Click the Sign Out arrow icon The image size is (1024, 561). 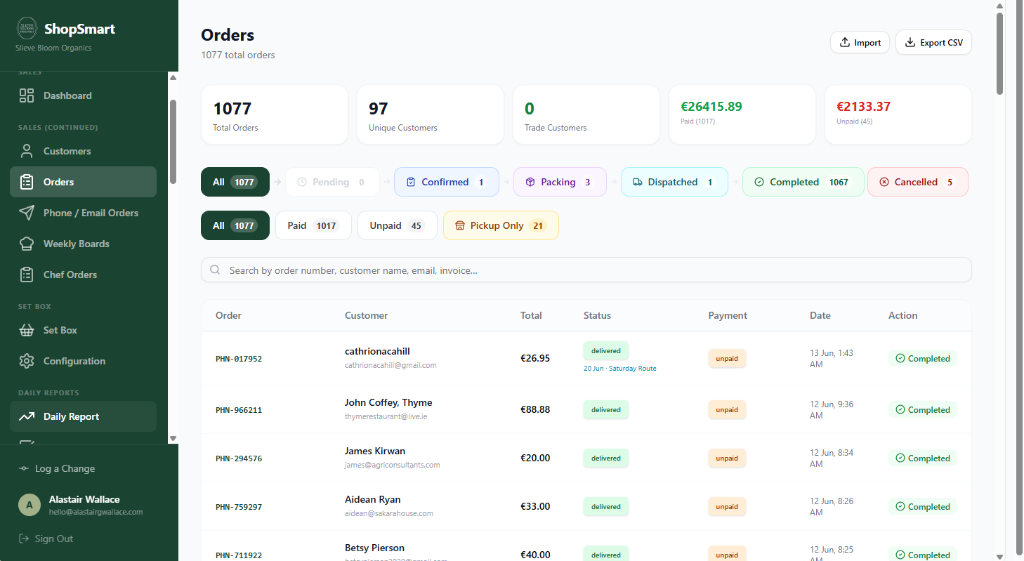(24, 538)
